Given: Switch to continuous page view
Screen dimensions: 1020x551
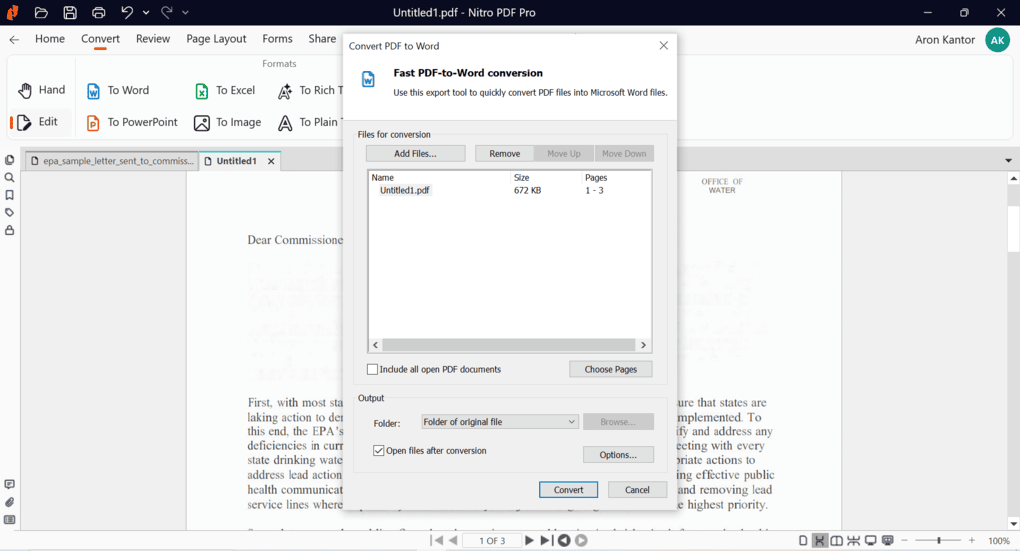Looking at the screenshot, I should tap(820, 541).
